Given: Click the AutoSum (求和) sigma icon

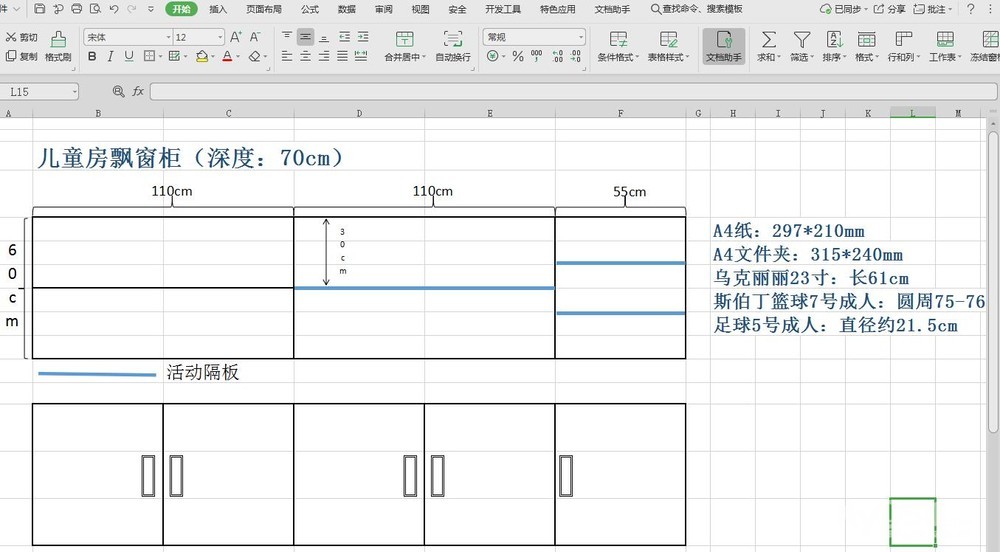Looking at the screenshot, I should [x=768, y=40].
